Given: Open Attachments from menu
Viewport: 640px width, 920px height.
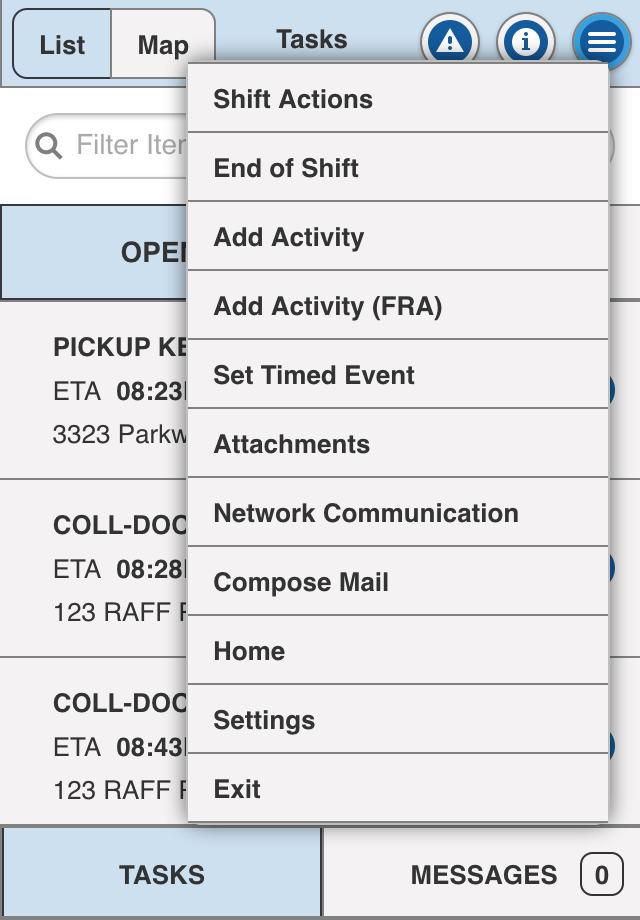Looking at the screenshot, I should click(x=398, y=444).
